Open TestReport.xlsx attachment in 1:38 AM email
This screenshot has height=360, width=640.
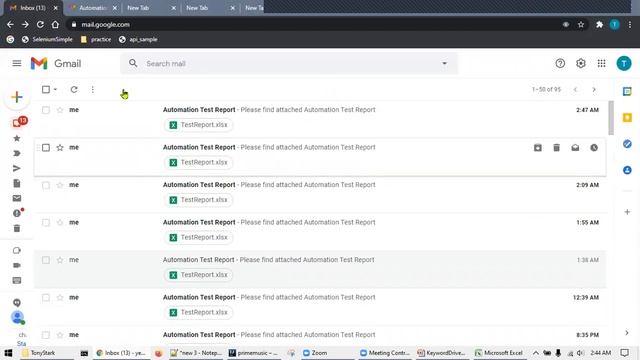pyautogui.click(x=198, y=275)
